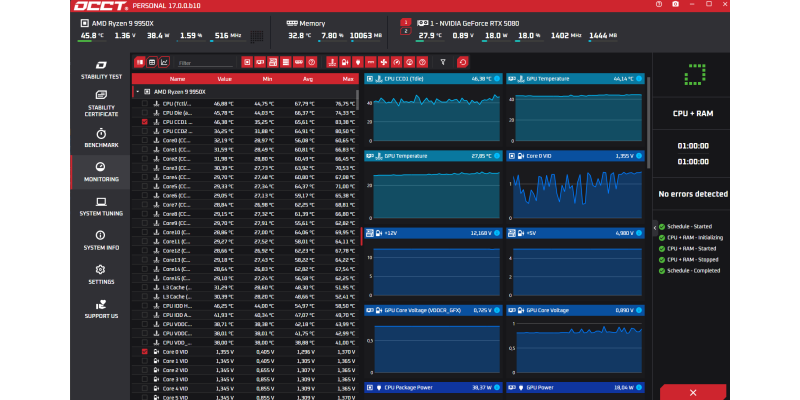Sort the table by Name column
The image size is (800, 400).
[x=178, y=79]
